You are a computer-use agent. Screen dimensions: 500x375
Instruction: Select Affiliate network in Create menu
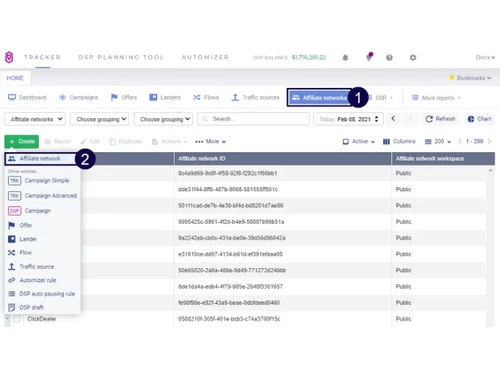tap(41, 159)
